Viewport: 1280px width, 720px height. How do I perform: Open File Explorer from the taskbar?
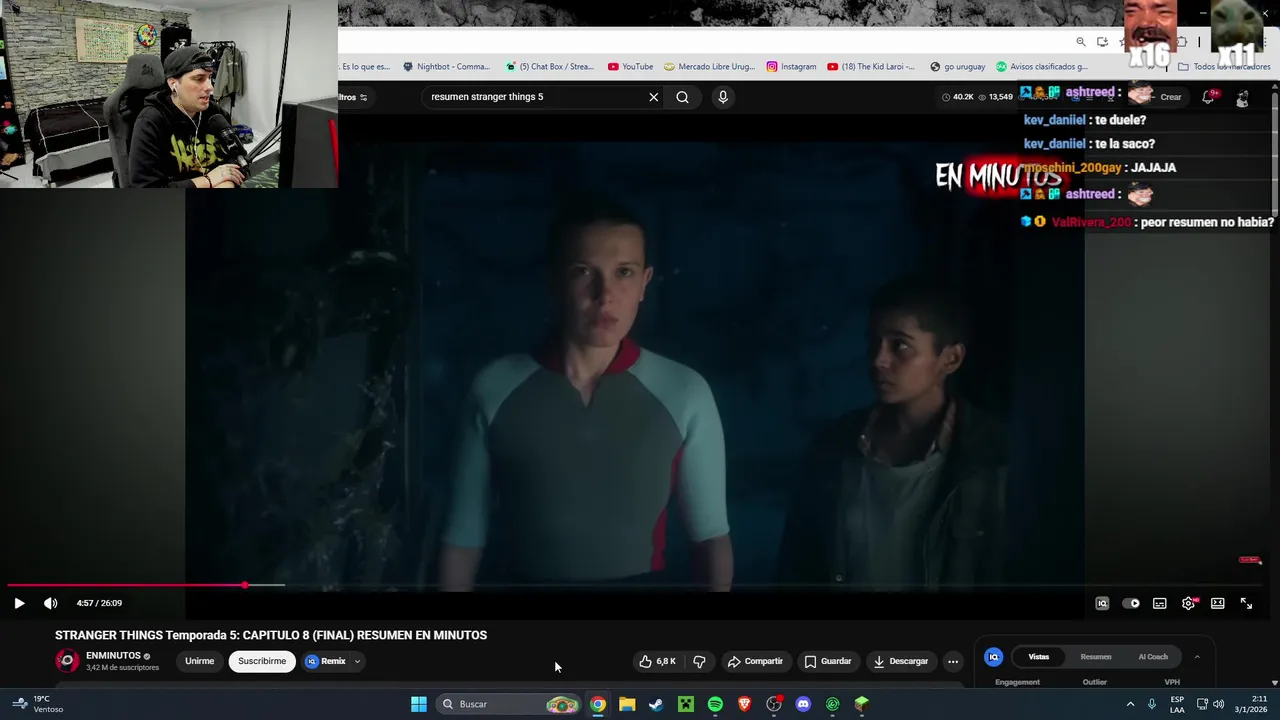pos(627,704)
